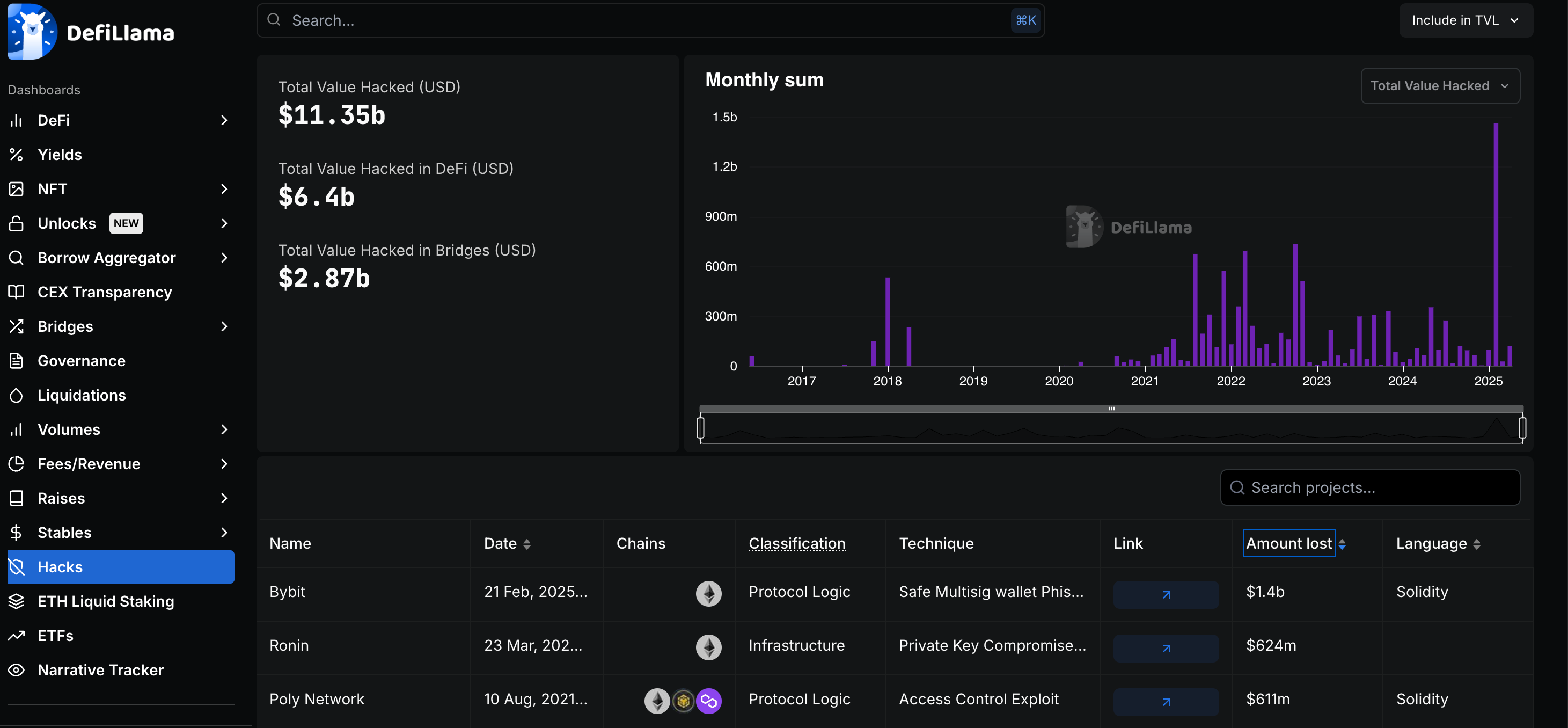Expand the DeFi submenu chevron
Image resolution: width=1568 pixels, height=728 pixels.
224,120
